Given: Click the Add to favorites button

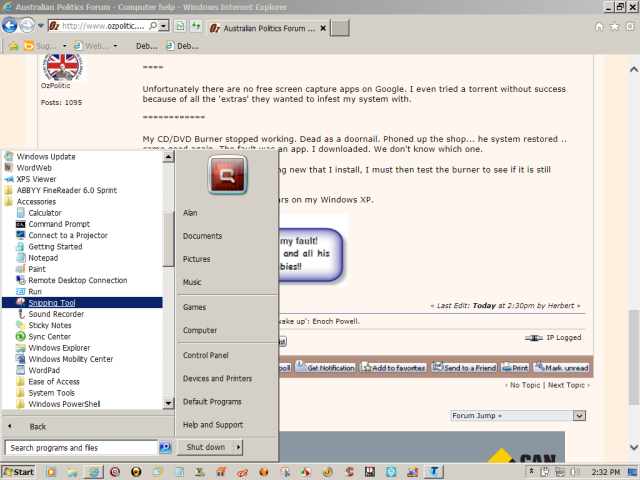Looking at the screenshot, I should tap(394, 368).
